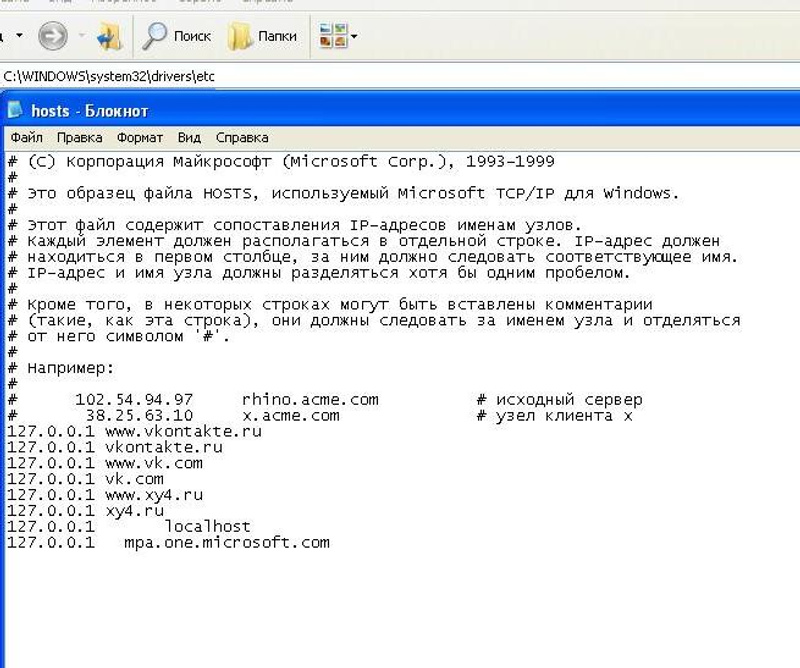Open the Справка menu in Notepad
Image resolution: width=800 pixels, height=668 pixels.
click(x=242, y=138)
